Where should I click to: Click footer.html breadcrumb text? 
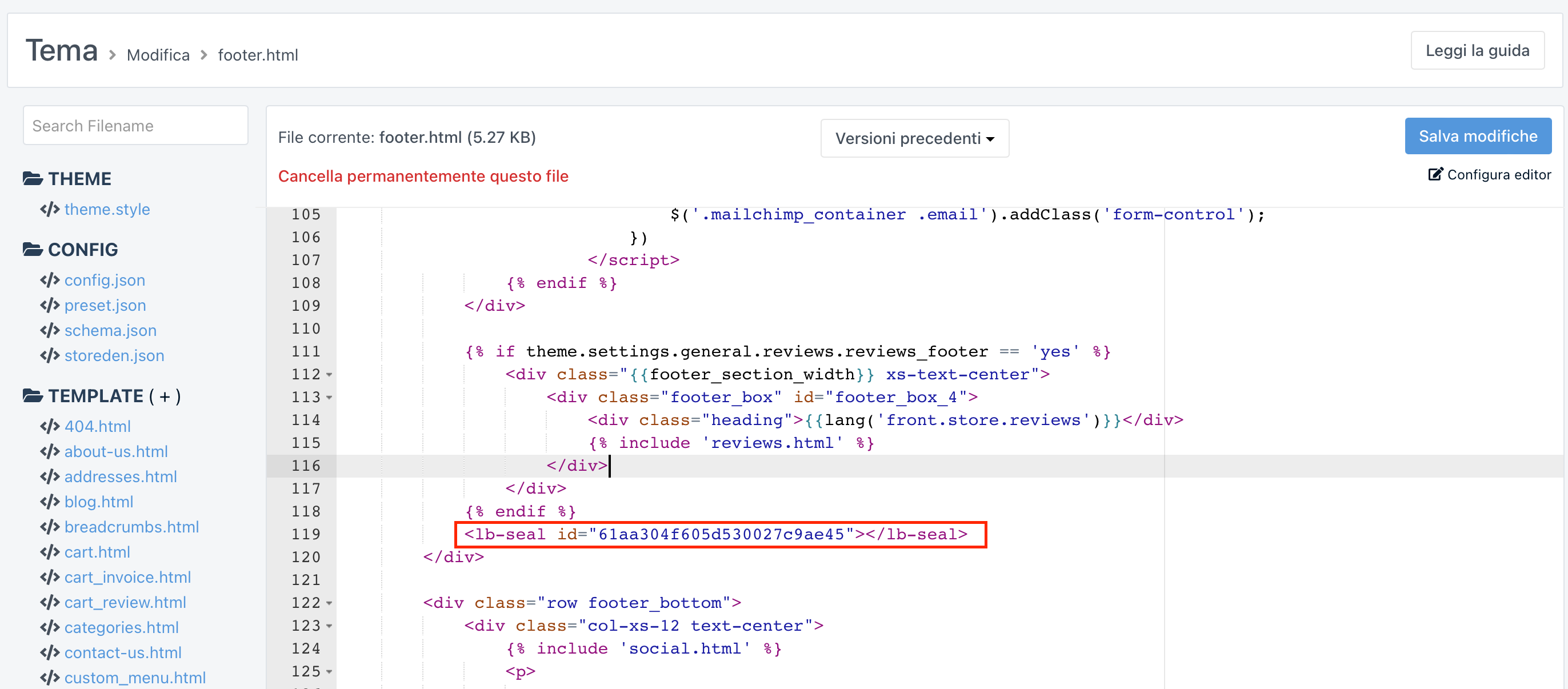tap(258, 55)
